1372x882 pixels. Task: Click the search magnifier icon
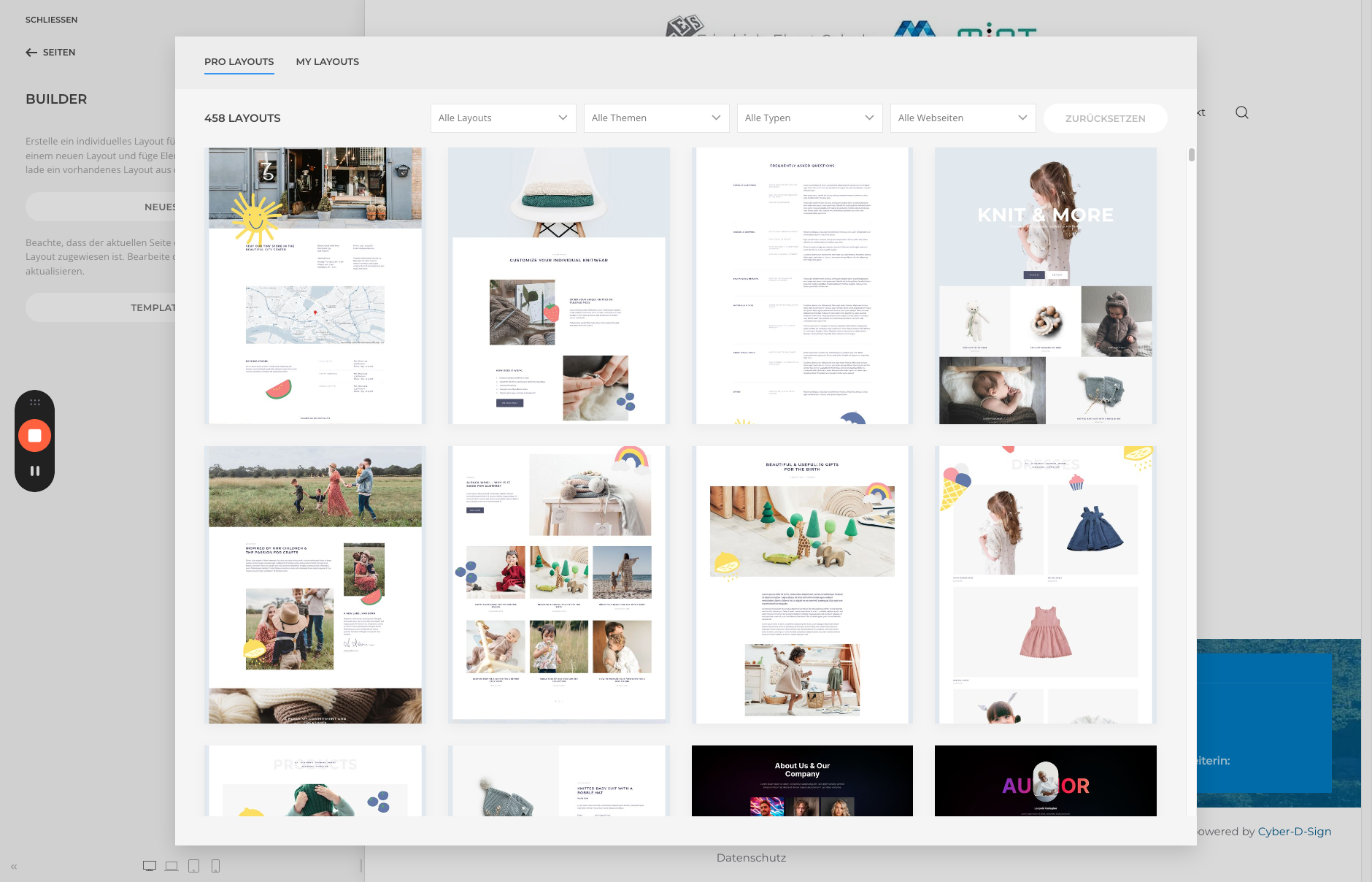click(1242, 112)
